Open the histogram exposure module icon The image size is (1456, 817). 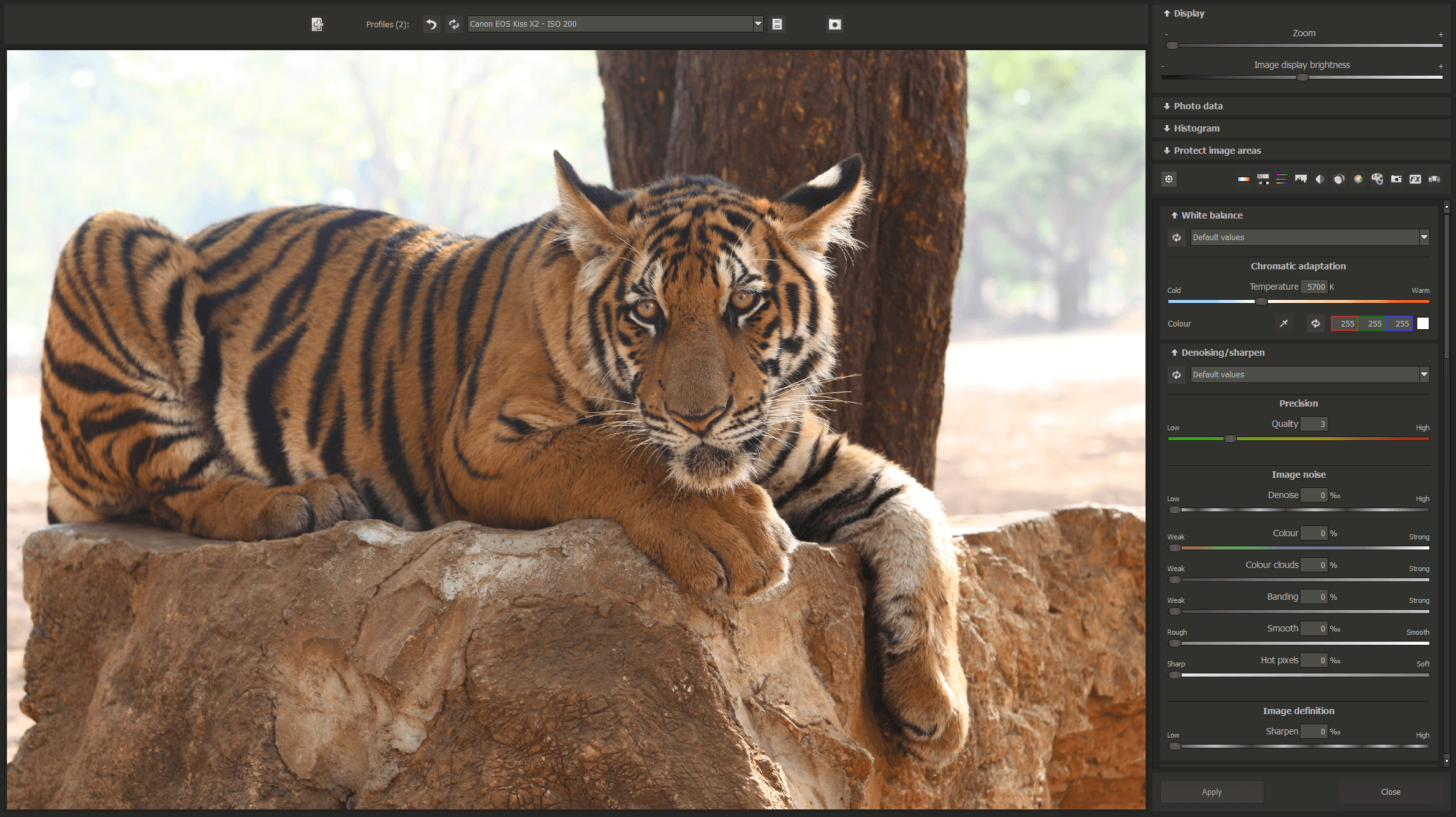[1301, 179]
